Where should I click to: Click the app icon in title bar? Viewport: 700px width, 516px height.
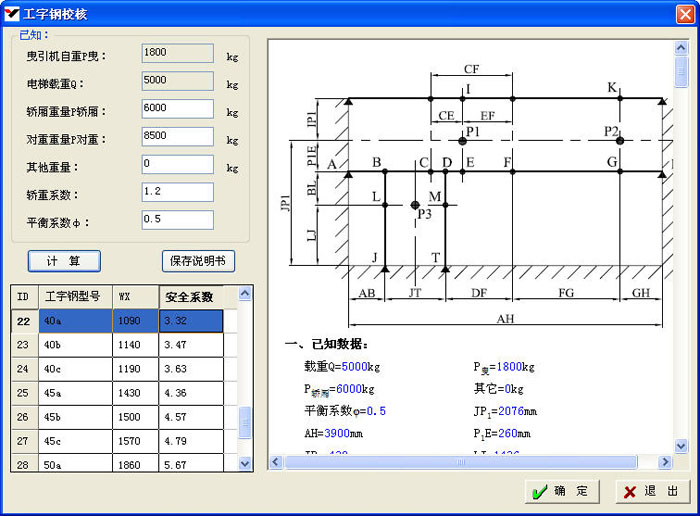(x=12, y=12)
